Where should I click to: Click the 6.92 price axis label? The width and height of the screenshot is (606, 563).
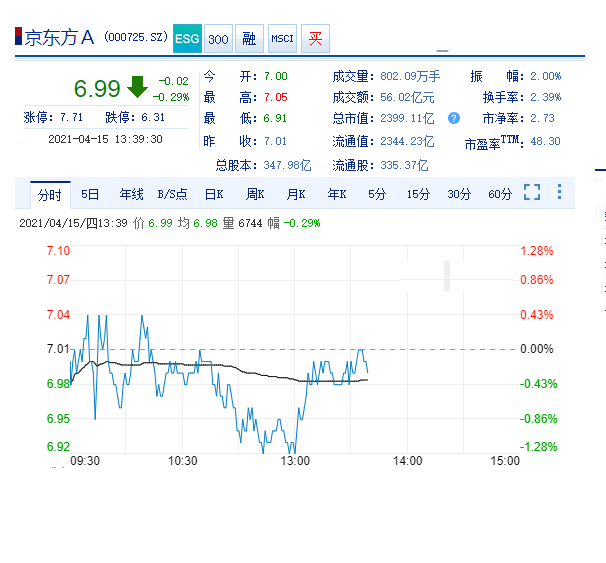[x=58, y=447]
